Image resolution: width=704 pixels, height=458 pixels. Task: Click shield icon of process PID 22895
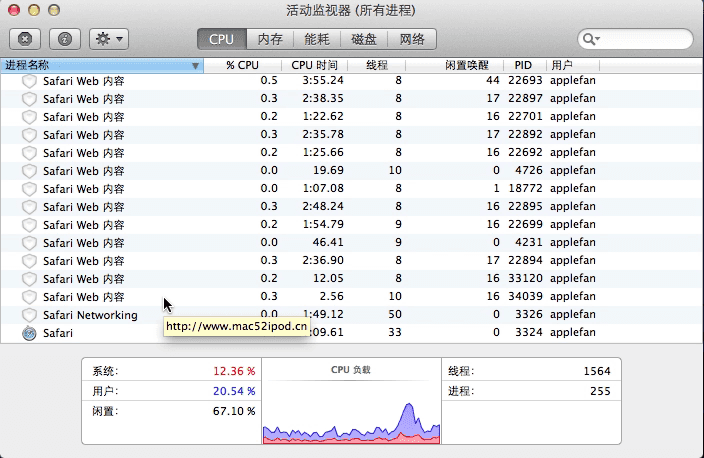(29, 207)
